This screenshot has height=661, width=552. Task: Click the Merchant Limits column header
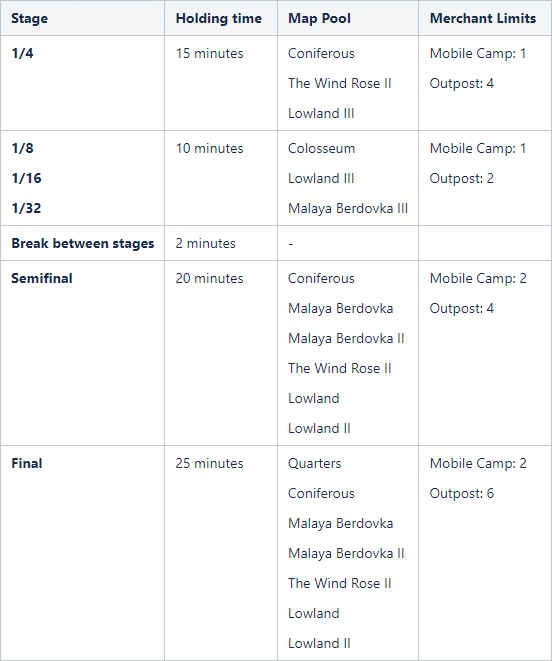point(483,19)
